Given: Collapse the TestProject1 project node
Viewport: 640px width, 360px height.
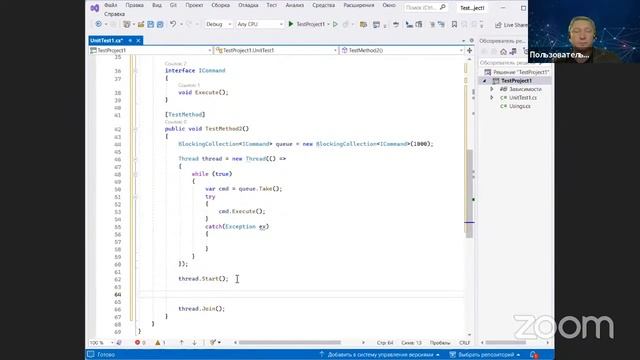Looking at the screenshot, I should pos(485,81).
